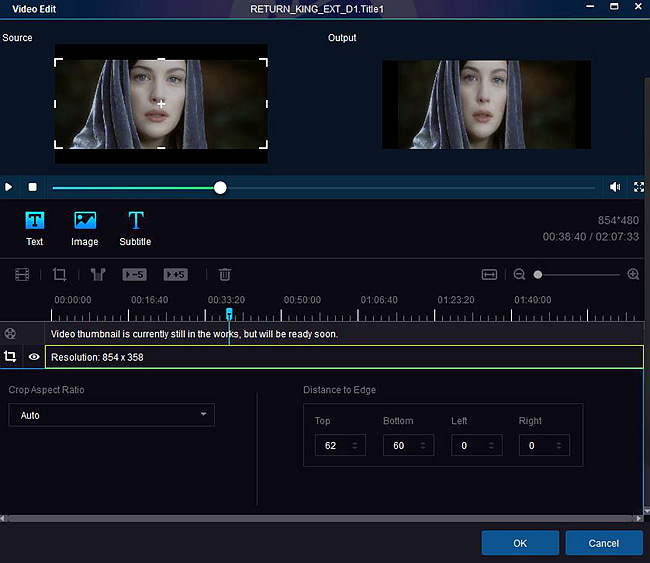Zoom in the timeline

tap(633, 274)
